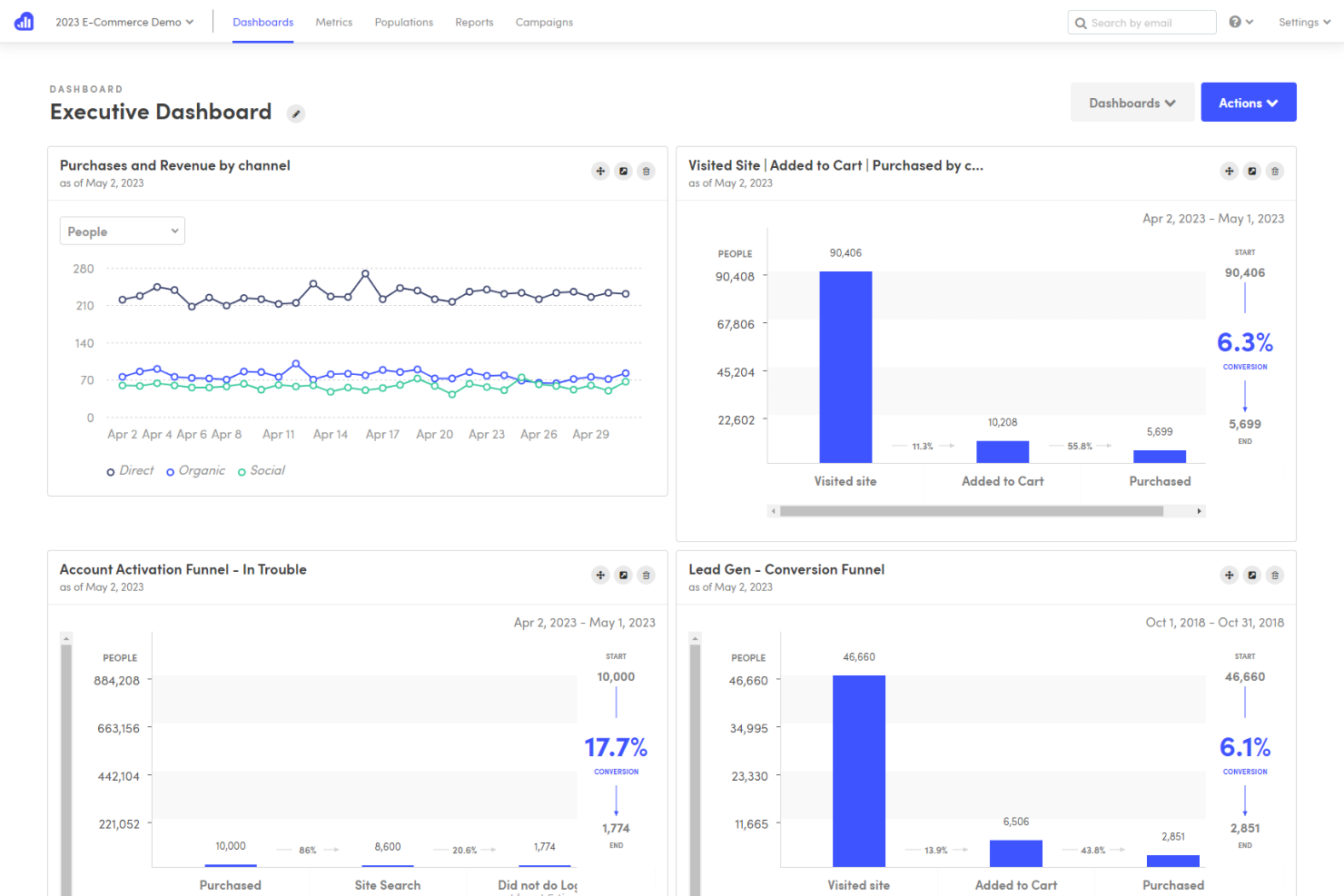Click the 20.6% step conversion label

click(x=465, y=850)
